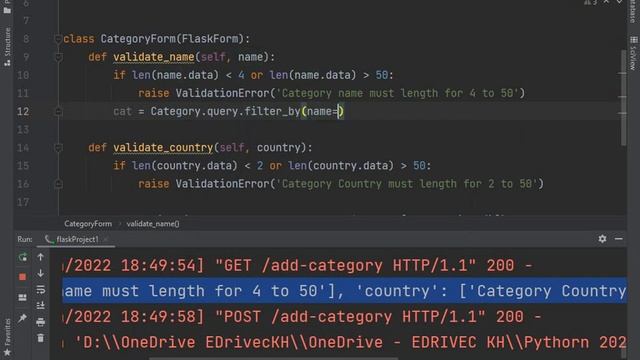
Task: Click the validate_country method name
Action: pyautogui.click(x=163, y=148)
